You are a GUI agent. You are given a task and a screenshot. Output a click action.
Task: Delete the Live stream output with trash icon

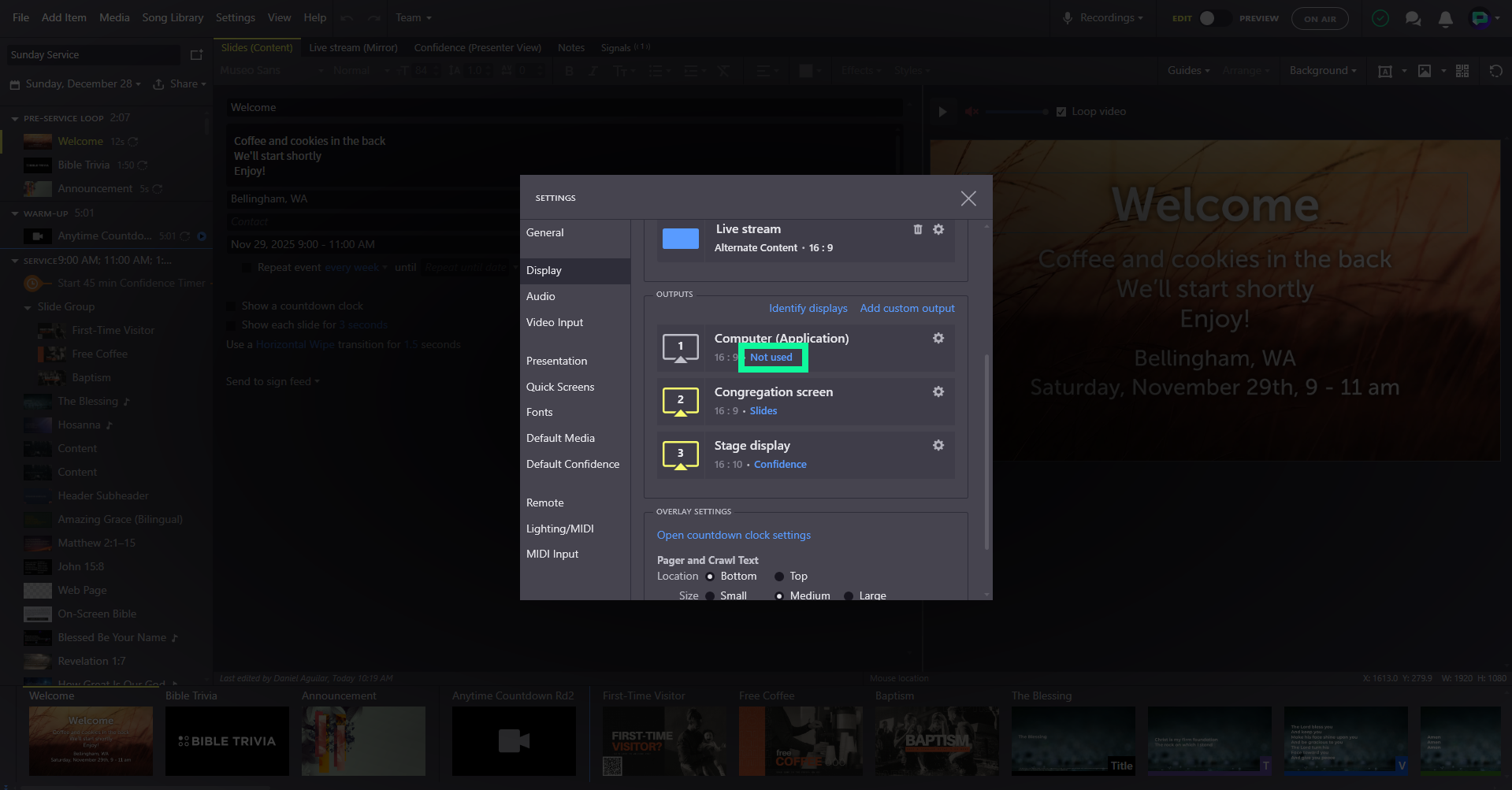(x=917, y=229)
